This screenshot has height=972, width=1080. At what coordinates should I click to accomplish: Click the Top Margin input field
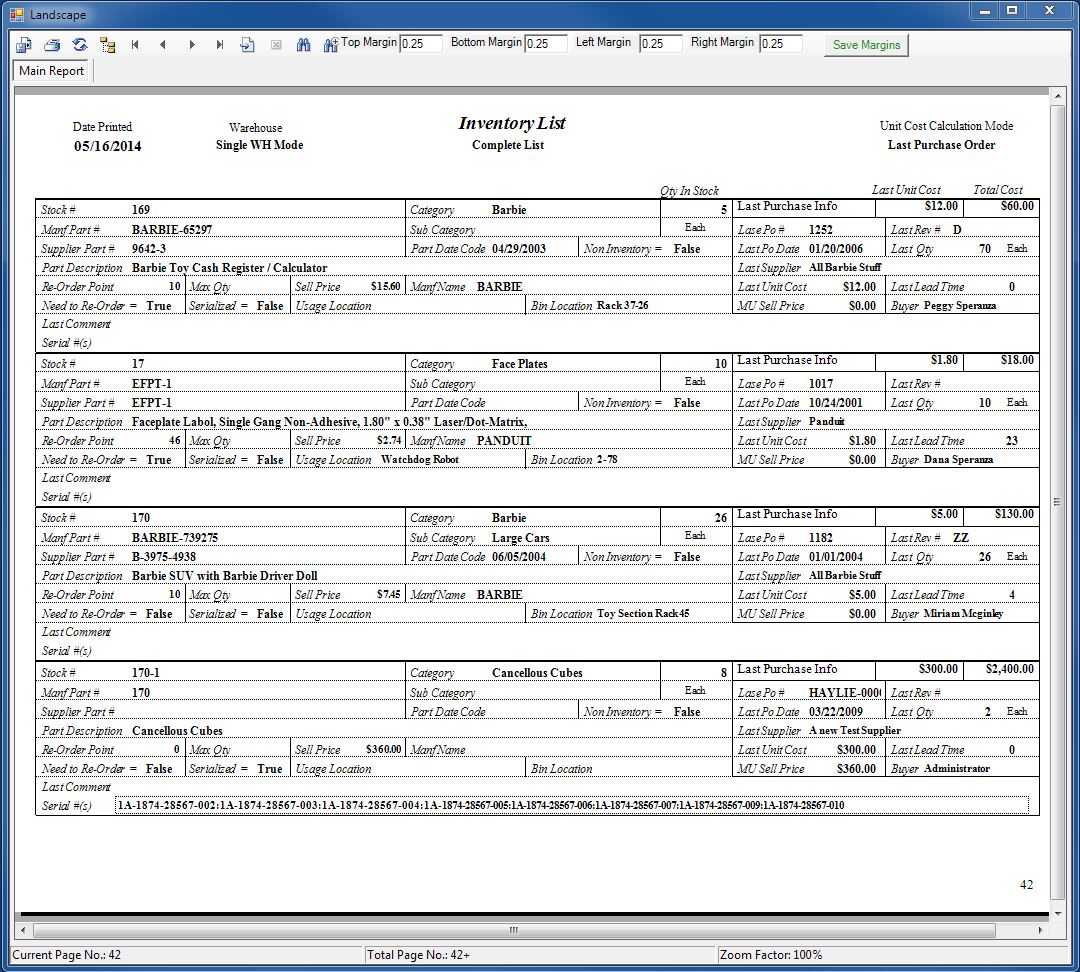pos(420,43)
